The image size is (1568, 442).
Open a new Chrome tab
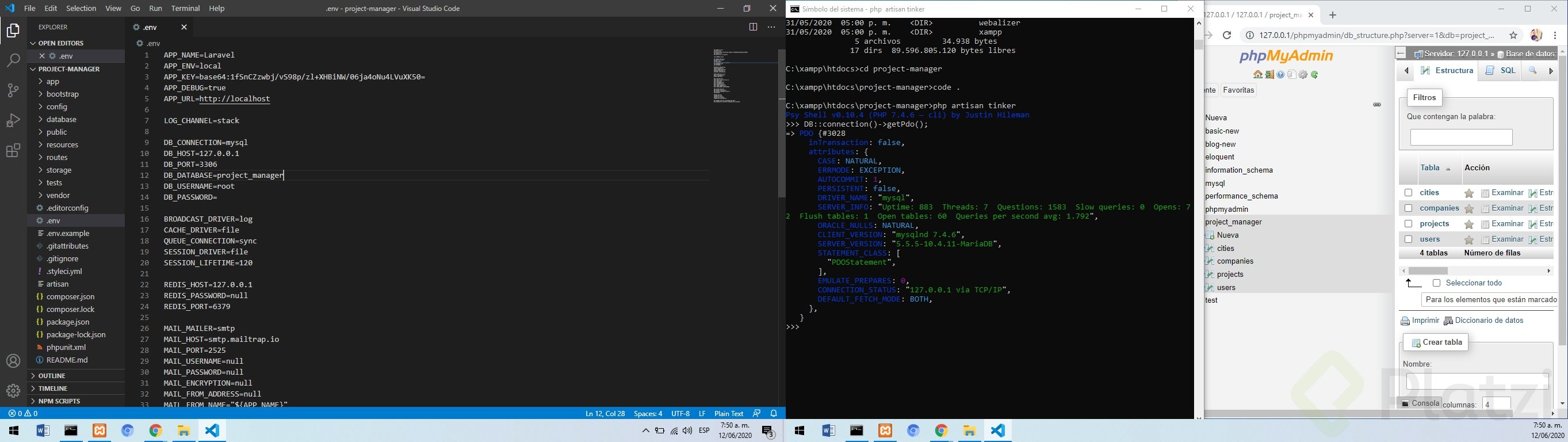click(1333, 15)
